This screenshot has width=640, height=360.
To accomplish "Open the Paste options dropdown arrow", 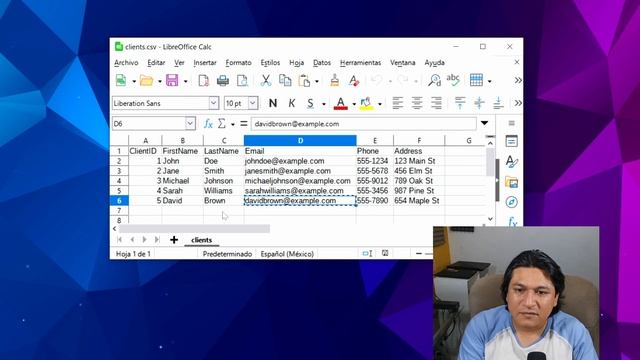I will coord(317,81).
